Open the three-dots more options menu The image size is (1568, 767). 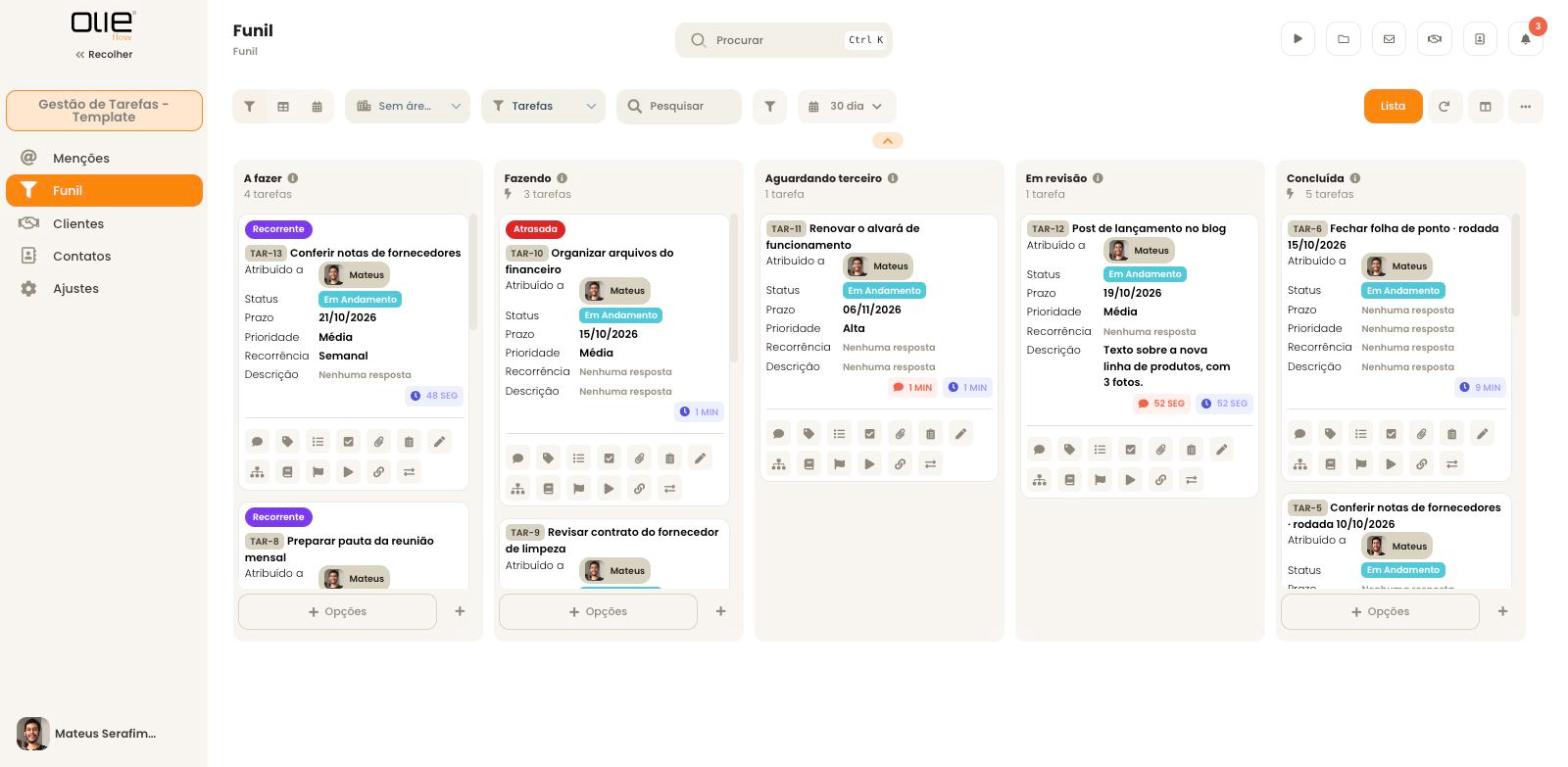tap(1526, 106)
